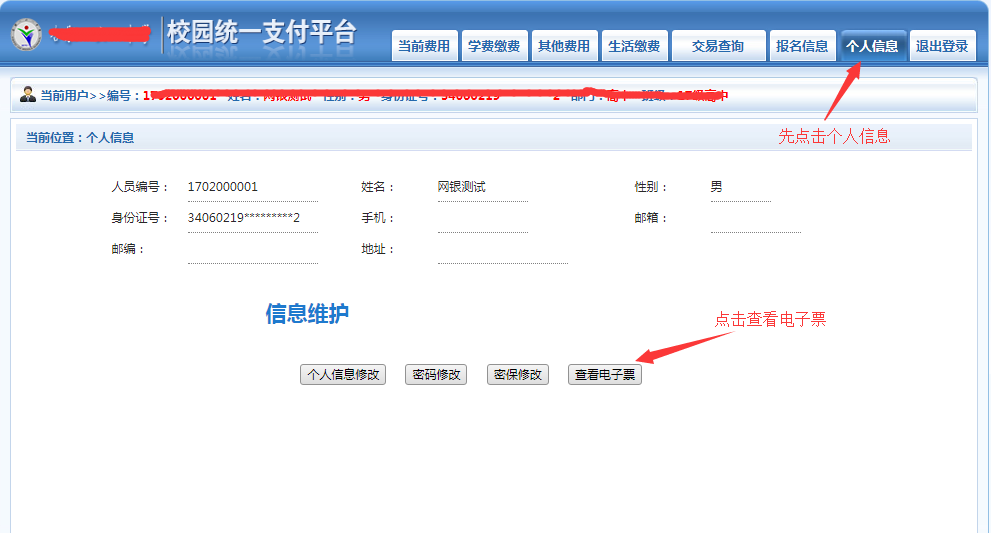
Task: Click the 姓名 field showing 网银测试
Action: [x=462, y=187]
